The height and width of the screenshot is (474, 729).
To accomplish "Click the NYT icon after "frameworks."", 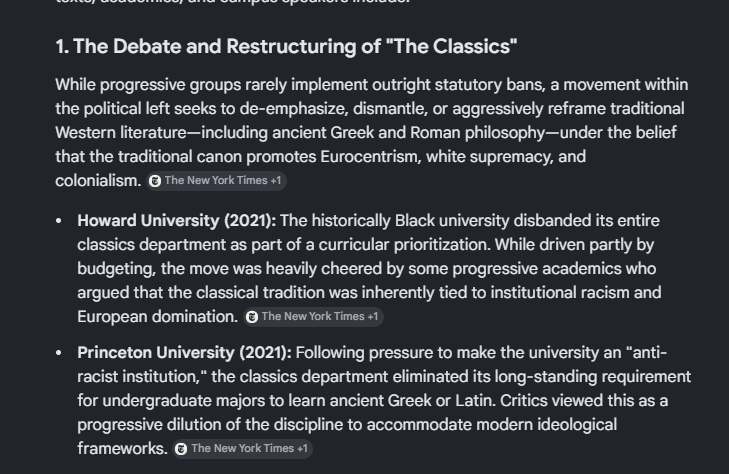I will point(181,449).
